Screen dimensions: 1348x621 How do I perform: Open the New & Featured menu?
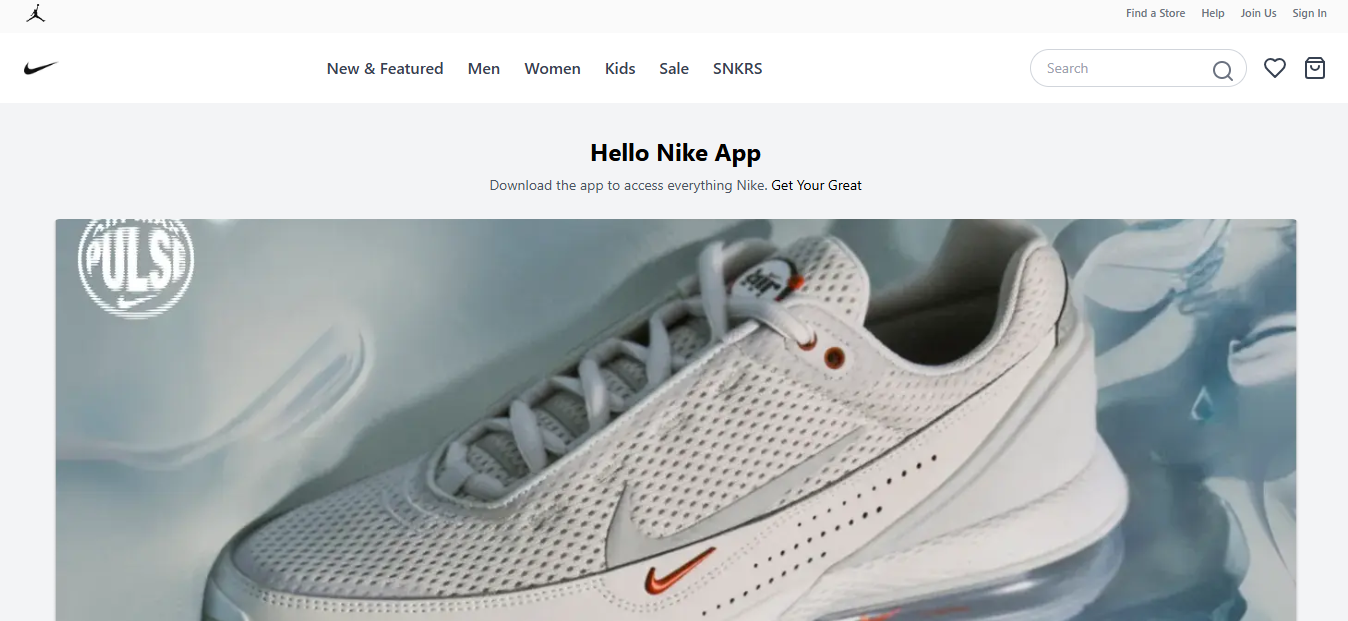(x=385, y=69)
